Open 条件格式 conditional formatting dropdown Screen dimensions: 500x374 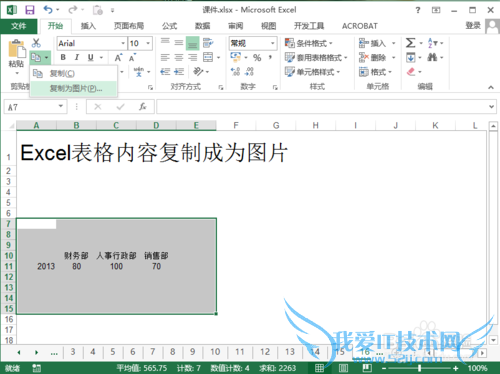[x=308, y=43]
